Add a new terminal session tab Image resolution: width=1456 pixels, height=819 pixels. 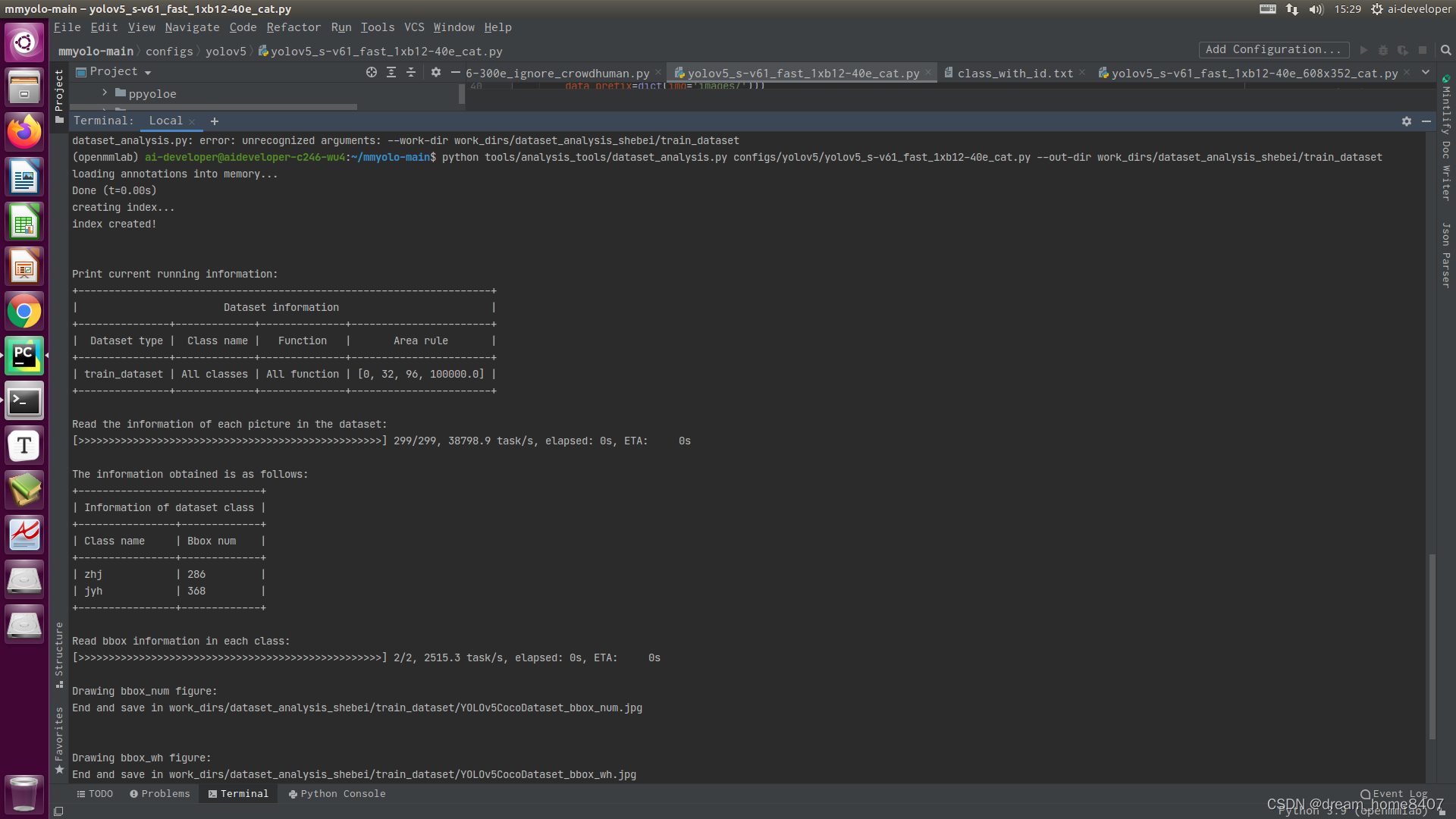pos(215,121)
